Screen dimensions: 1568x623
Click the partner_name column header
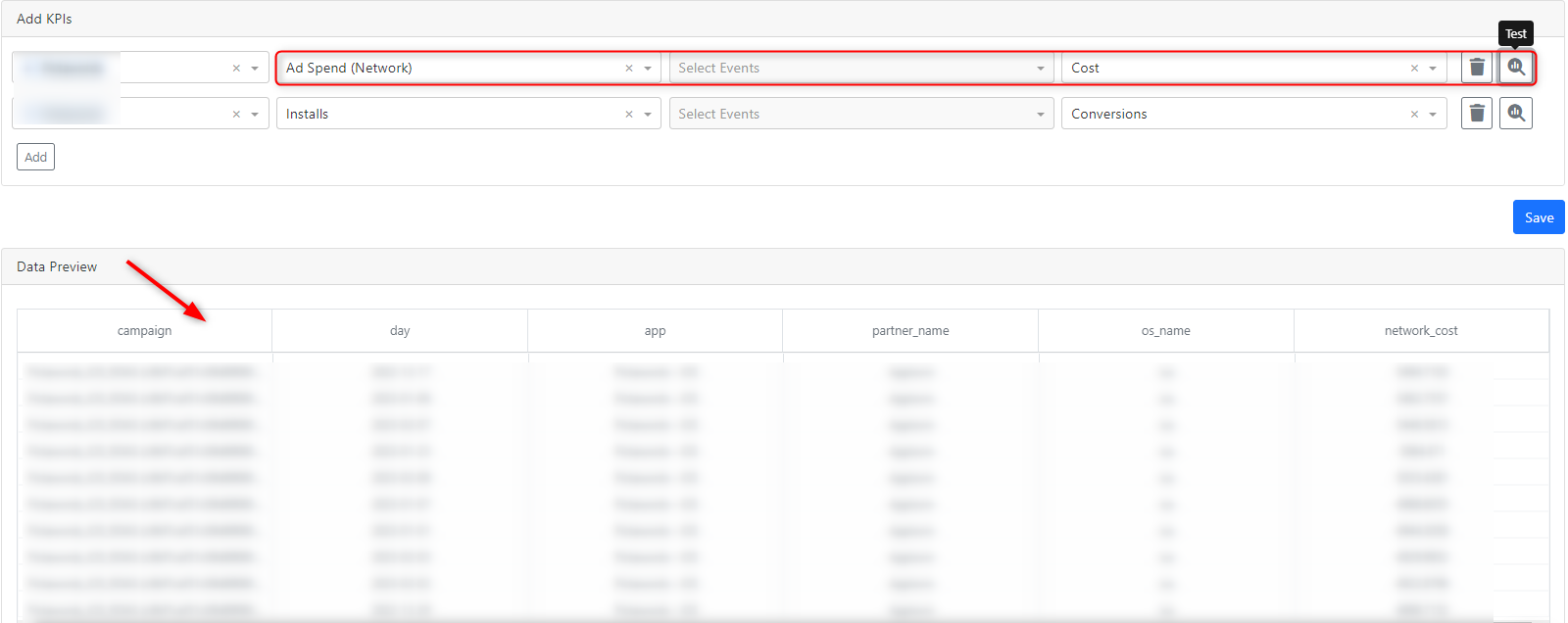click(x=910, y=331)
